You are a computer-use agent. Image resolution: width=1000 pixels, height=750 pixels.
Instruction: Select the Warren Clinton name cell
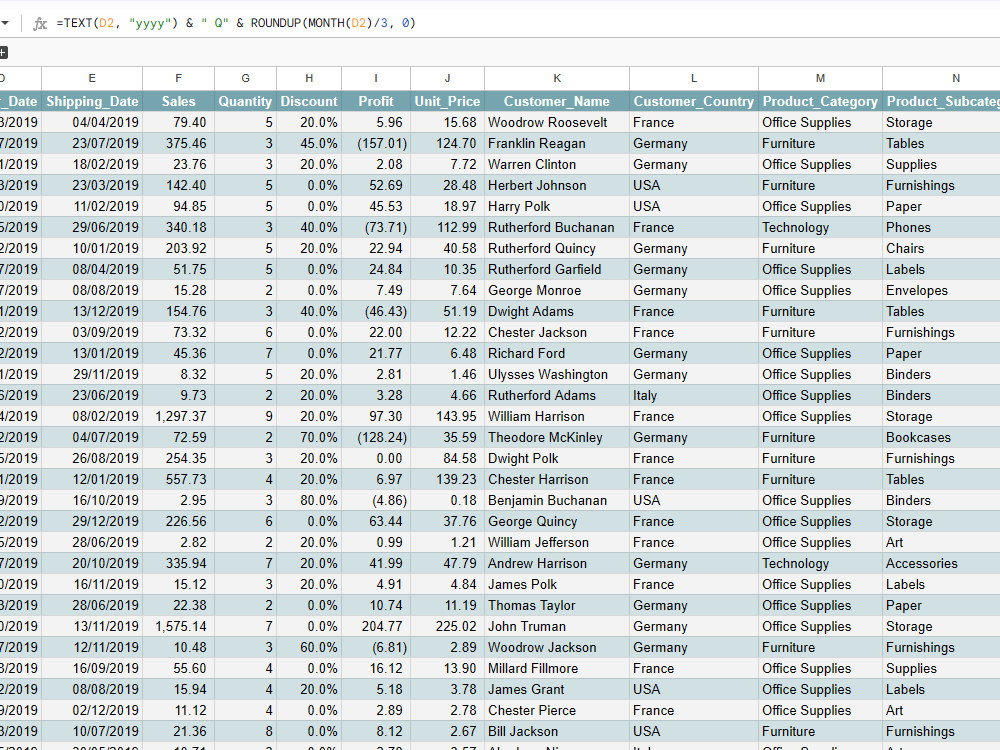(557, 165)
